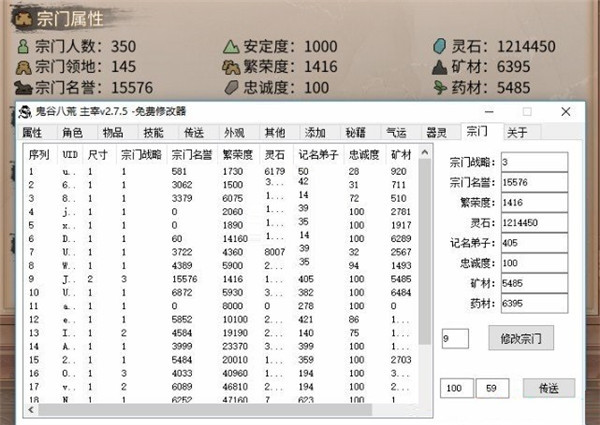
Task: Click the 宗门名誉 column header
Action: point(192,155)
